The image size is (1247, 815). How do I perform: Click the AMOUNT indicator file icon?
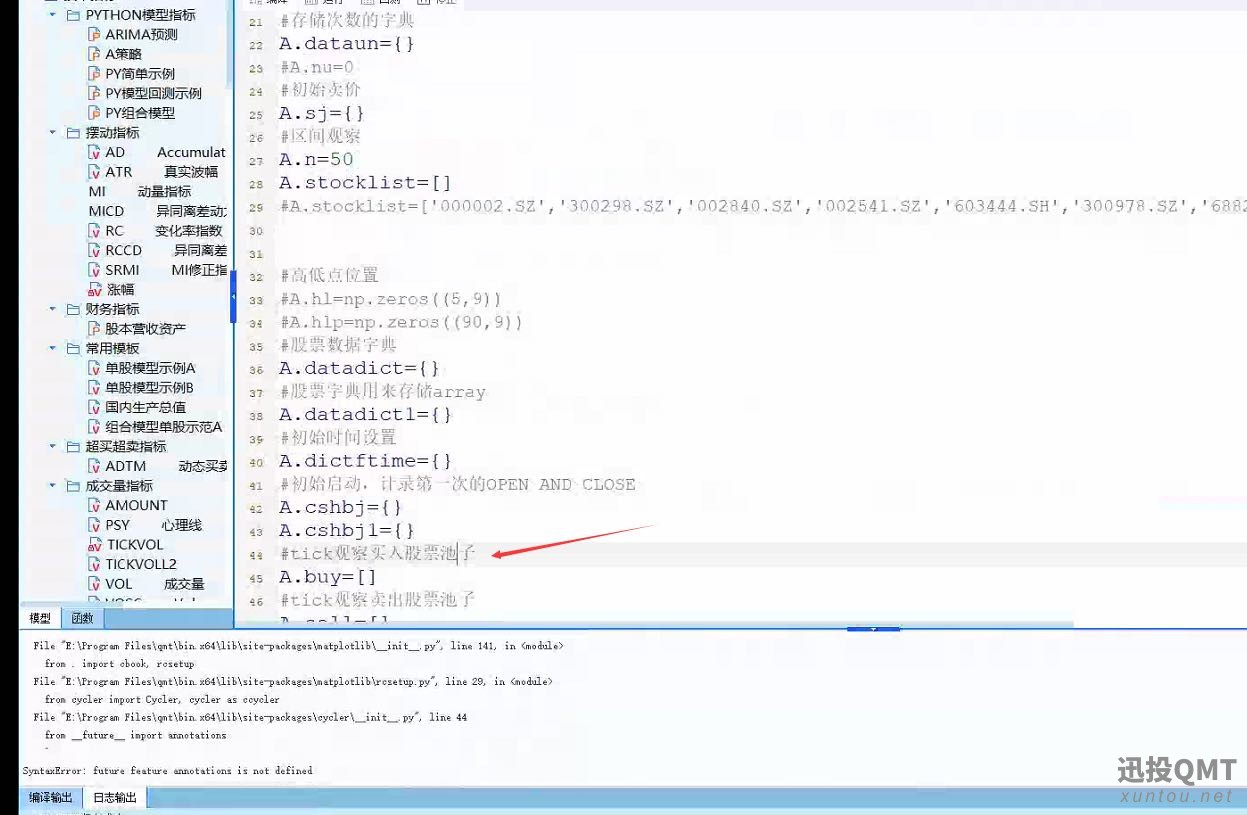pyautogui.click(x=95, y=505)
